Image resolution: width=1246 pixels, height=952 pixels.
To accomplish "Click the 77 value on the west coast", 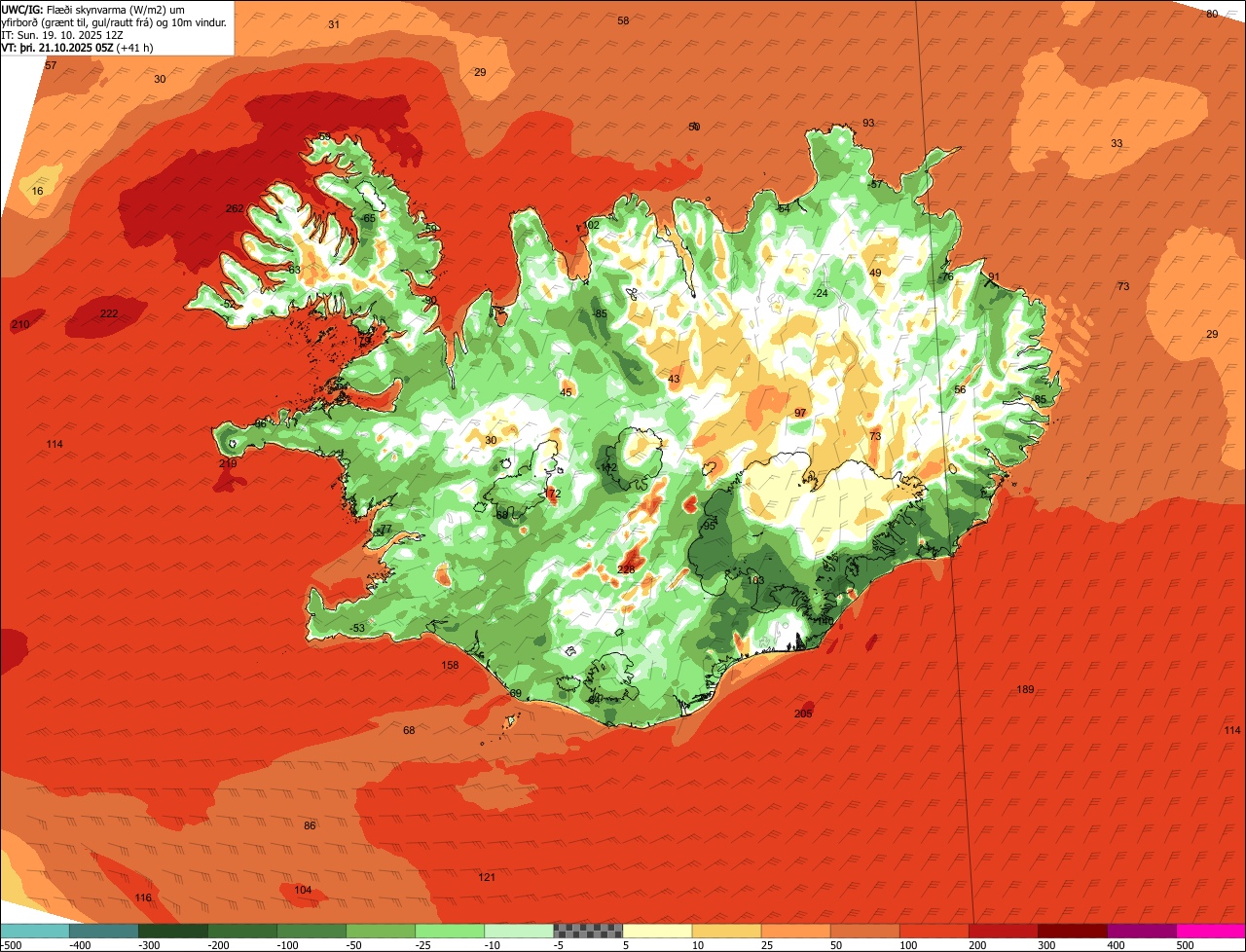I will [x=385, y=530].
